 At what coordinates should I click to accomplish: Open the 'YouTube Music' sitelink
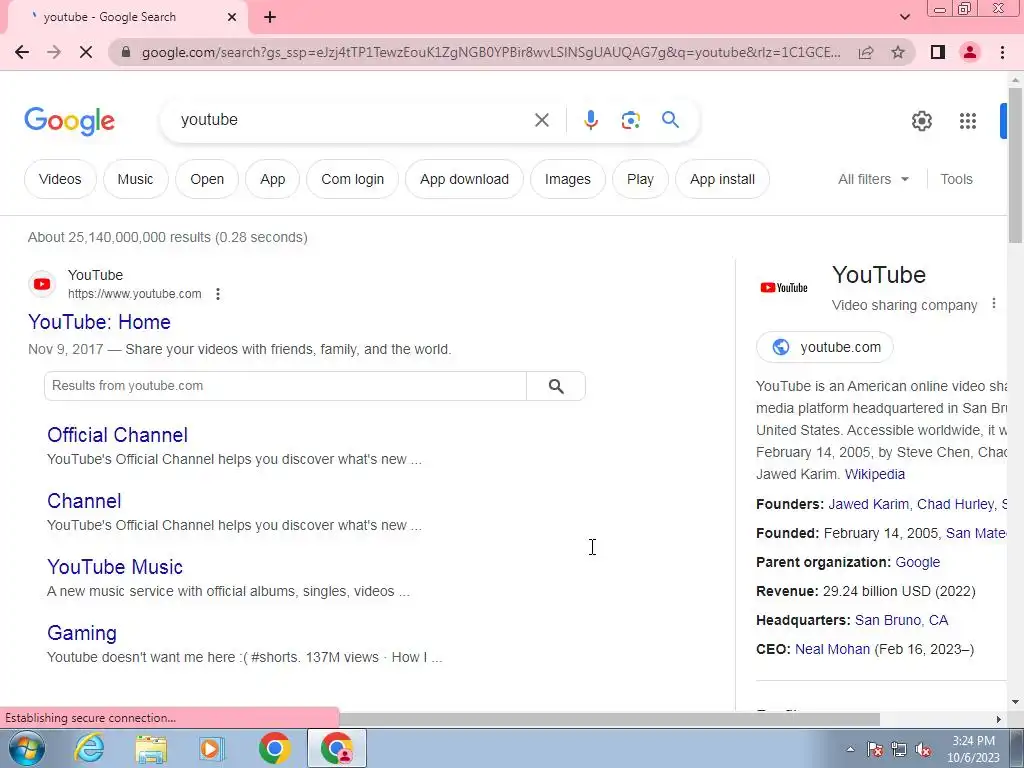click(x=115, y=567)
